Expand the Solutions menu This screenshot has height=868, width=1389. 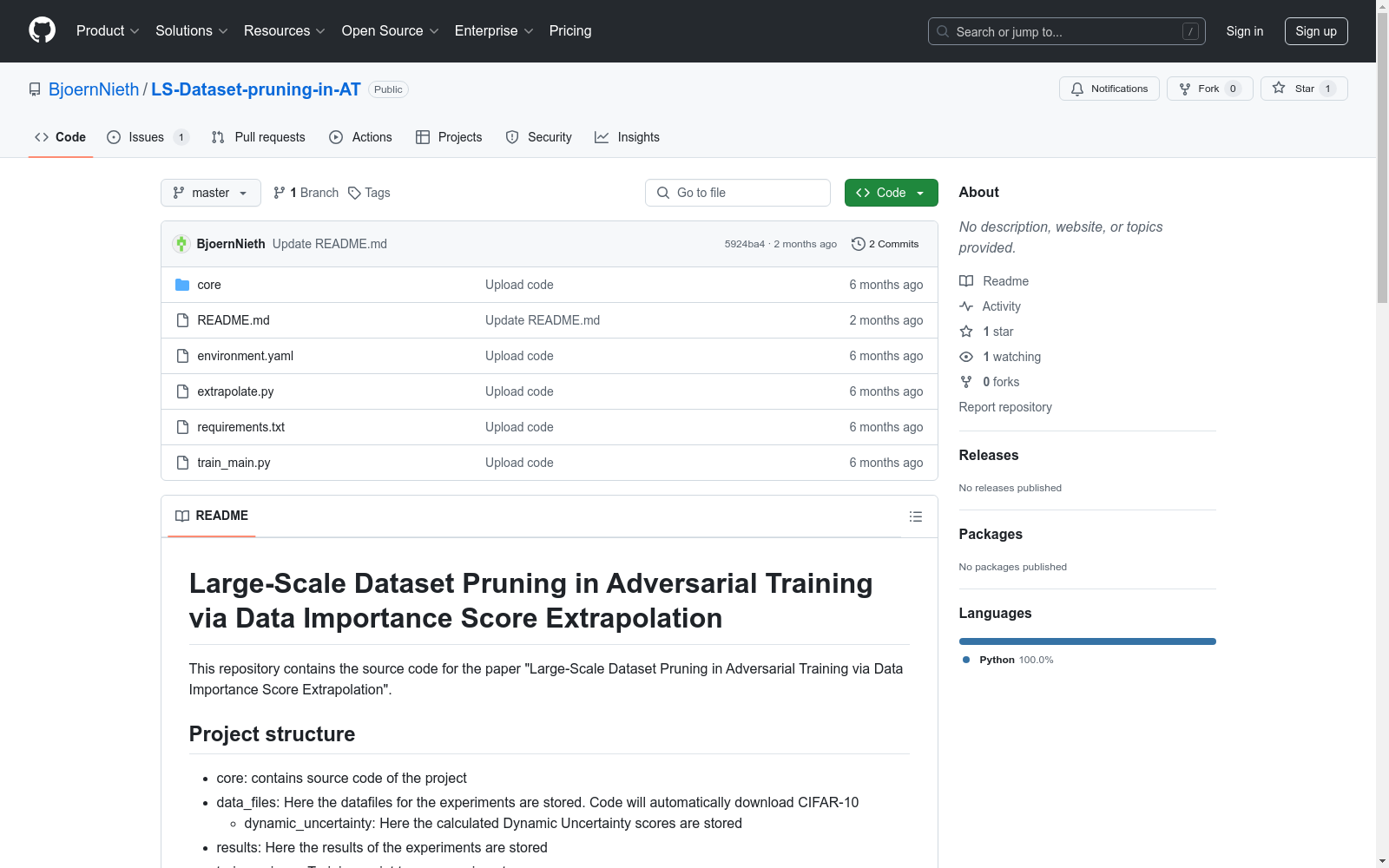[x=192, y=30]
